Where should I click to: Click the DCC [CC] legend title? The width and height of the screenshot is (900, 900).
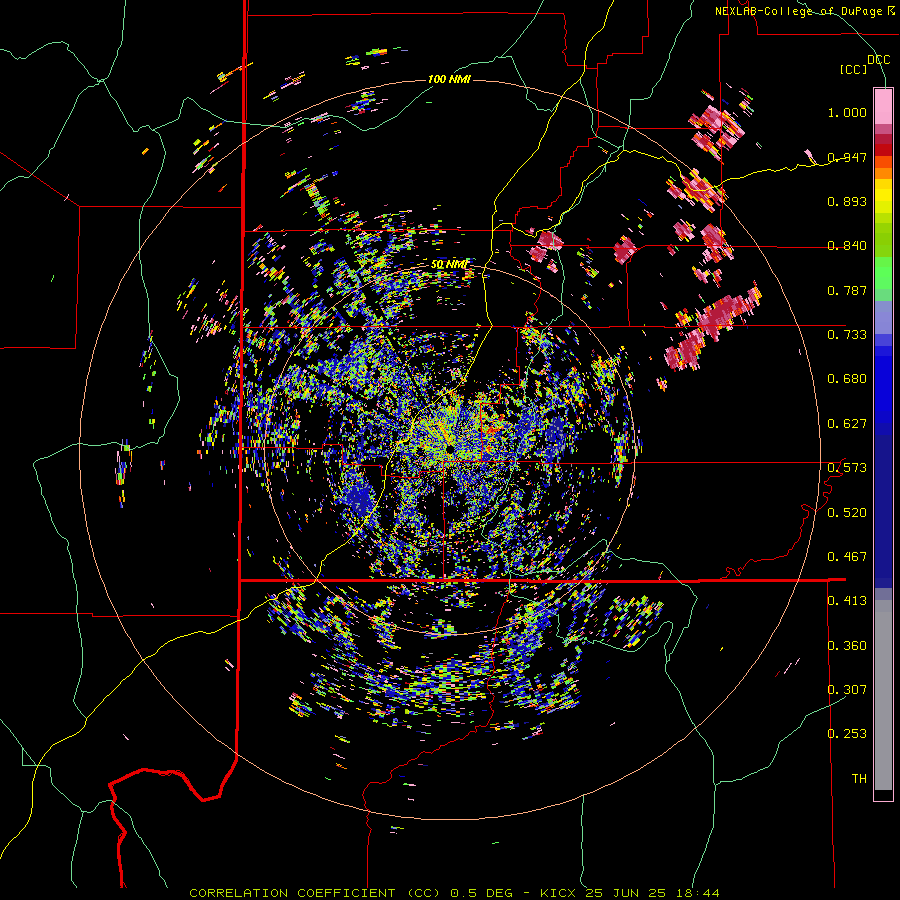865,64
